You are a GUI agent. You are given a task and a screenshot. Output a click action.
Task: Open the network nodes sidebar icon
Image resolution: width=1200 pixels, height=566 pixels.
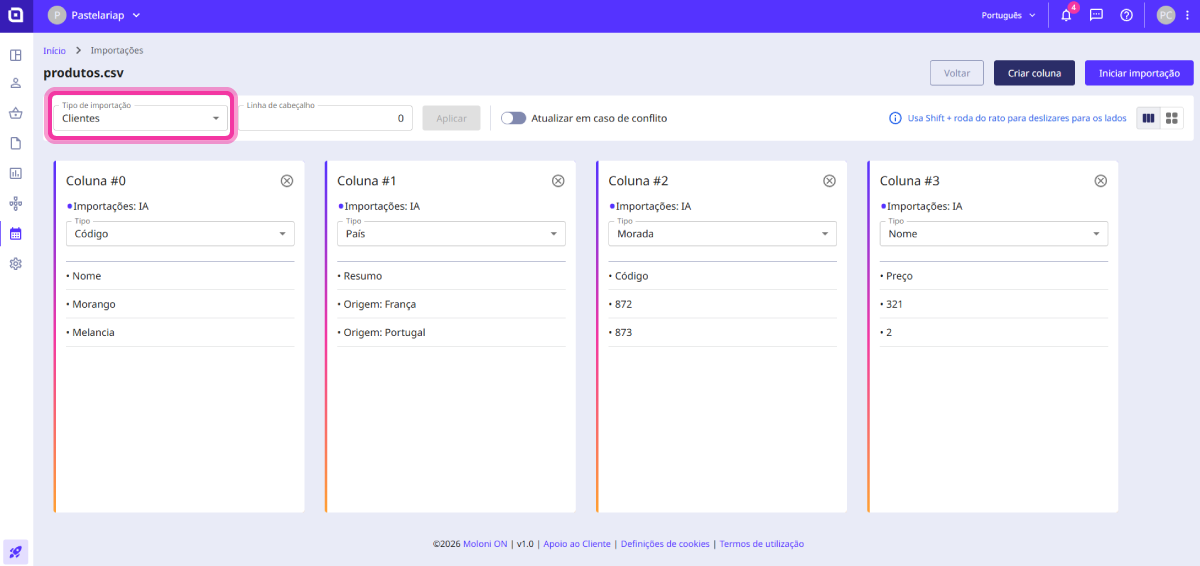click(16, 204)
